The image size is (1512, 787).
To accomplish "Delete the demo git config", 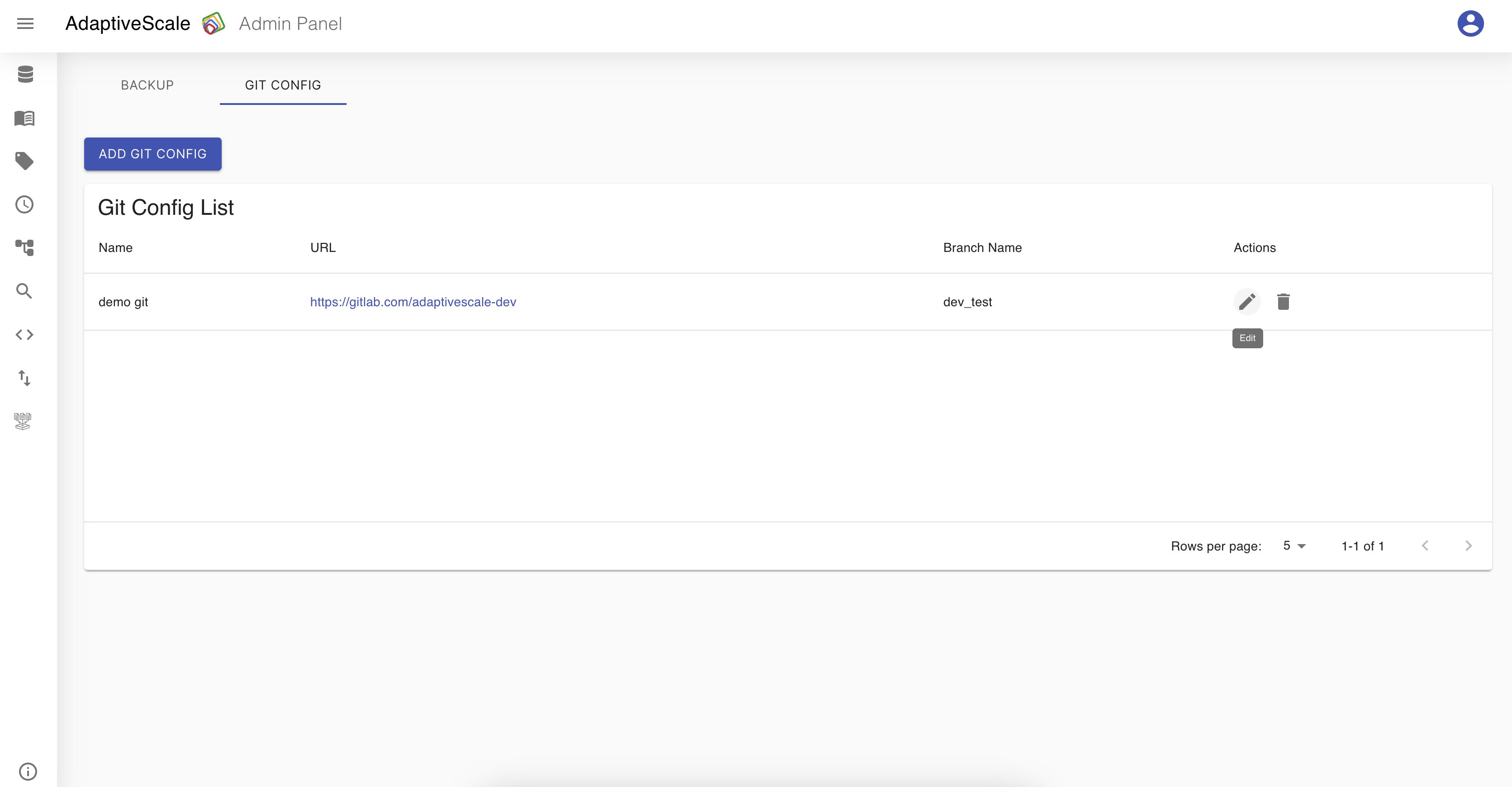I will (x=1284, y=302).
